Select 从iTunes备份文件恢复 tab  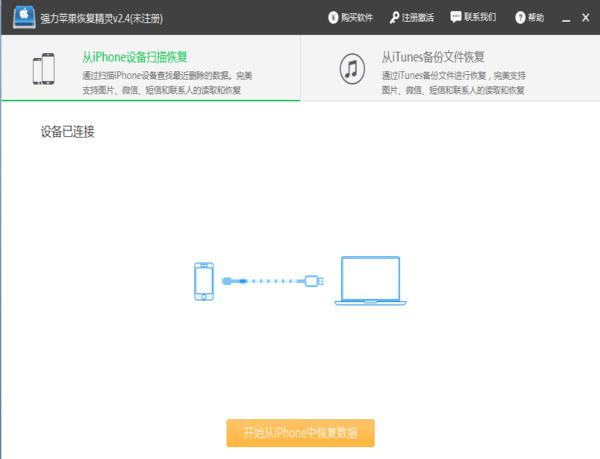tap(450, 68)
